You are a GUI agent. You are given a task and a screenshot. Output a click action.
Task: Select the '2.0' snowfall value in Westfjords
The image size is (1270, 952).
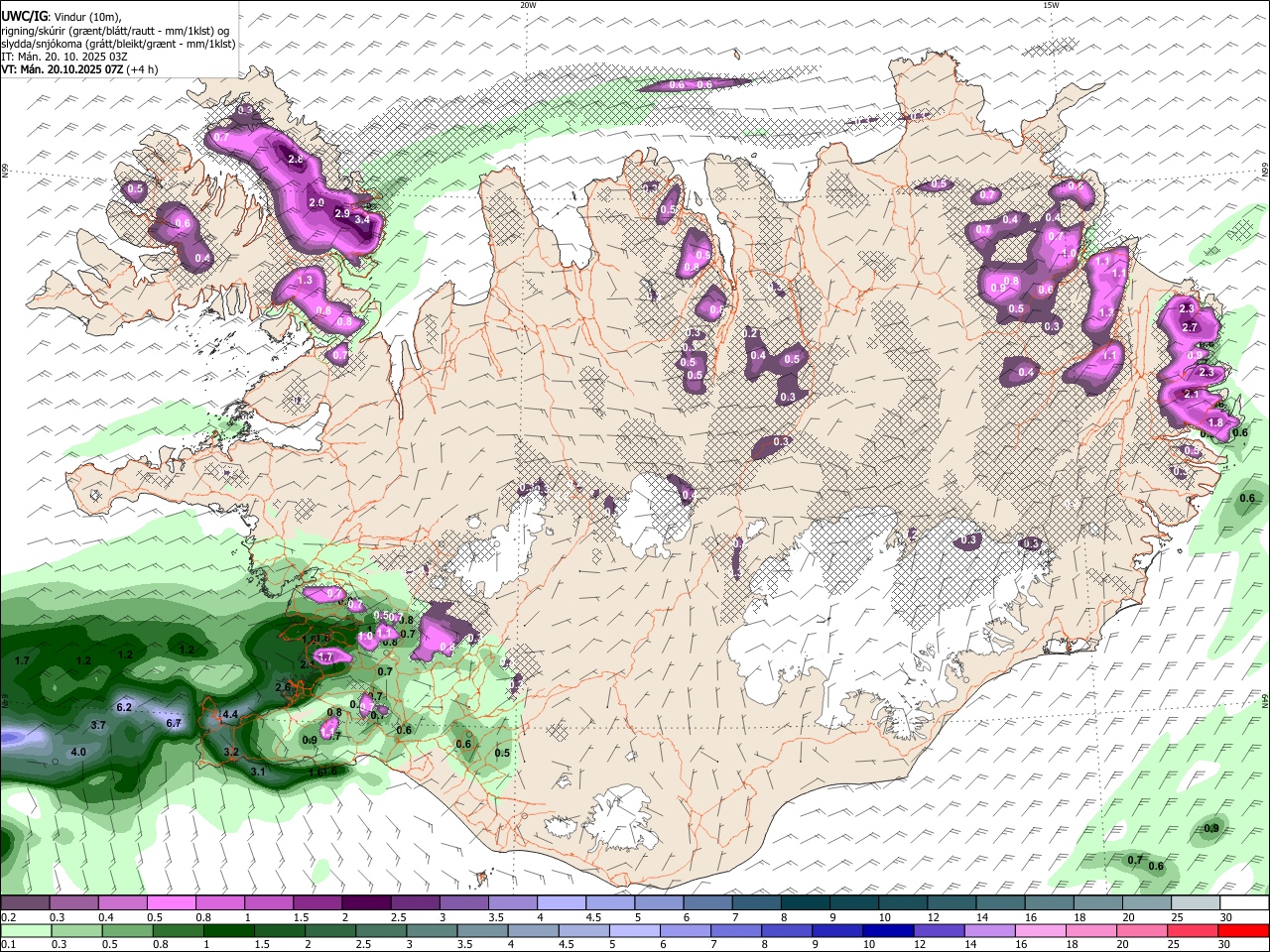click(x=317, y=201)
